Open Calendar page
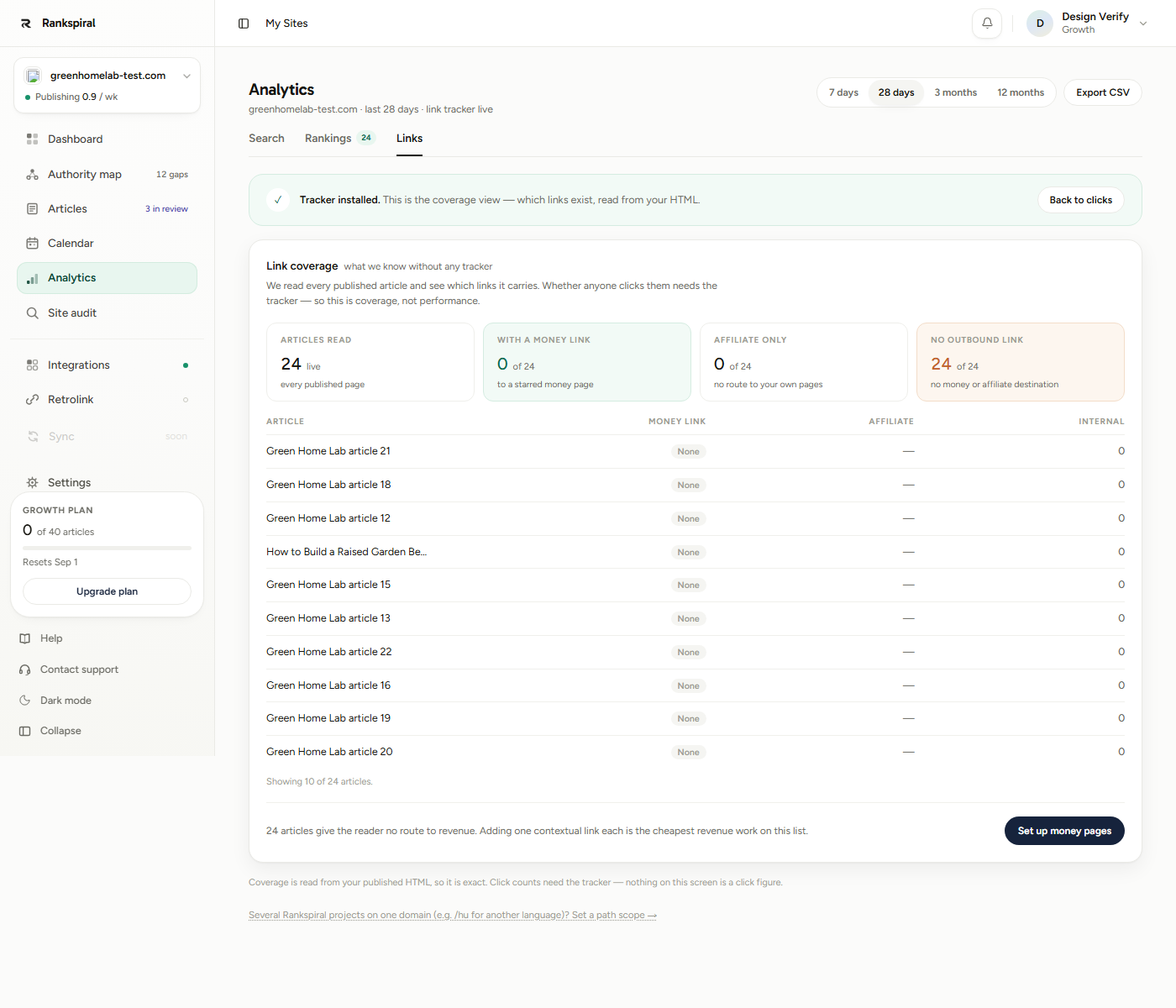 click(107, 244)
